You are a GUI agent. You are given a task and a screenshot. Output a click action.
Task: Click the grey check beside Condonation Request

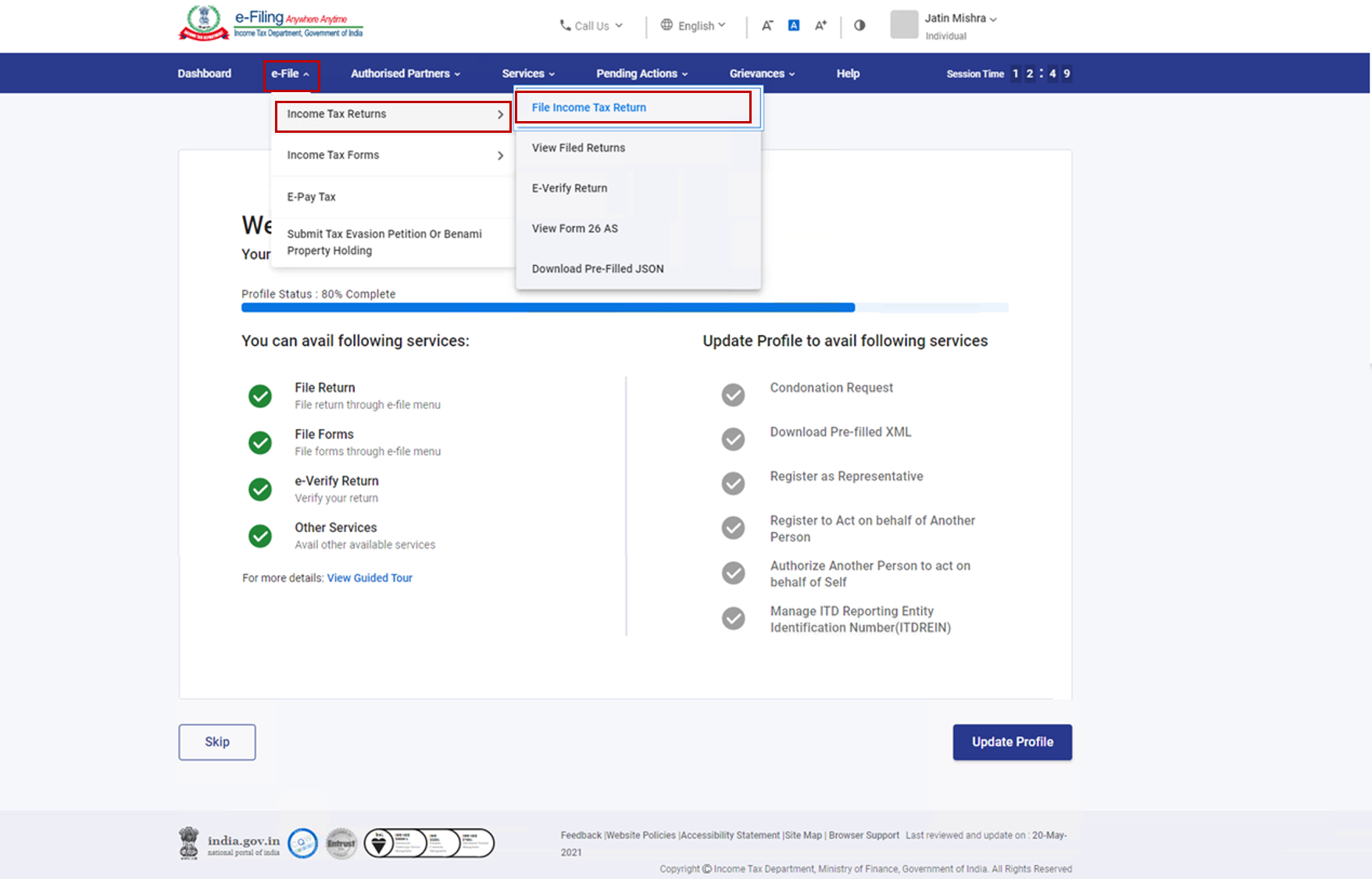(733, 395)
